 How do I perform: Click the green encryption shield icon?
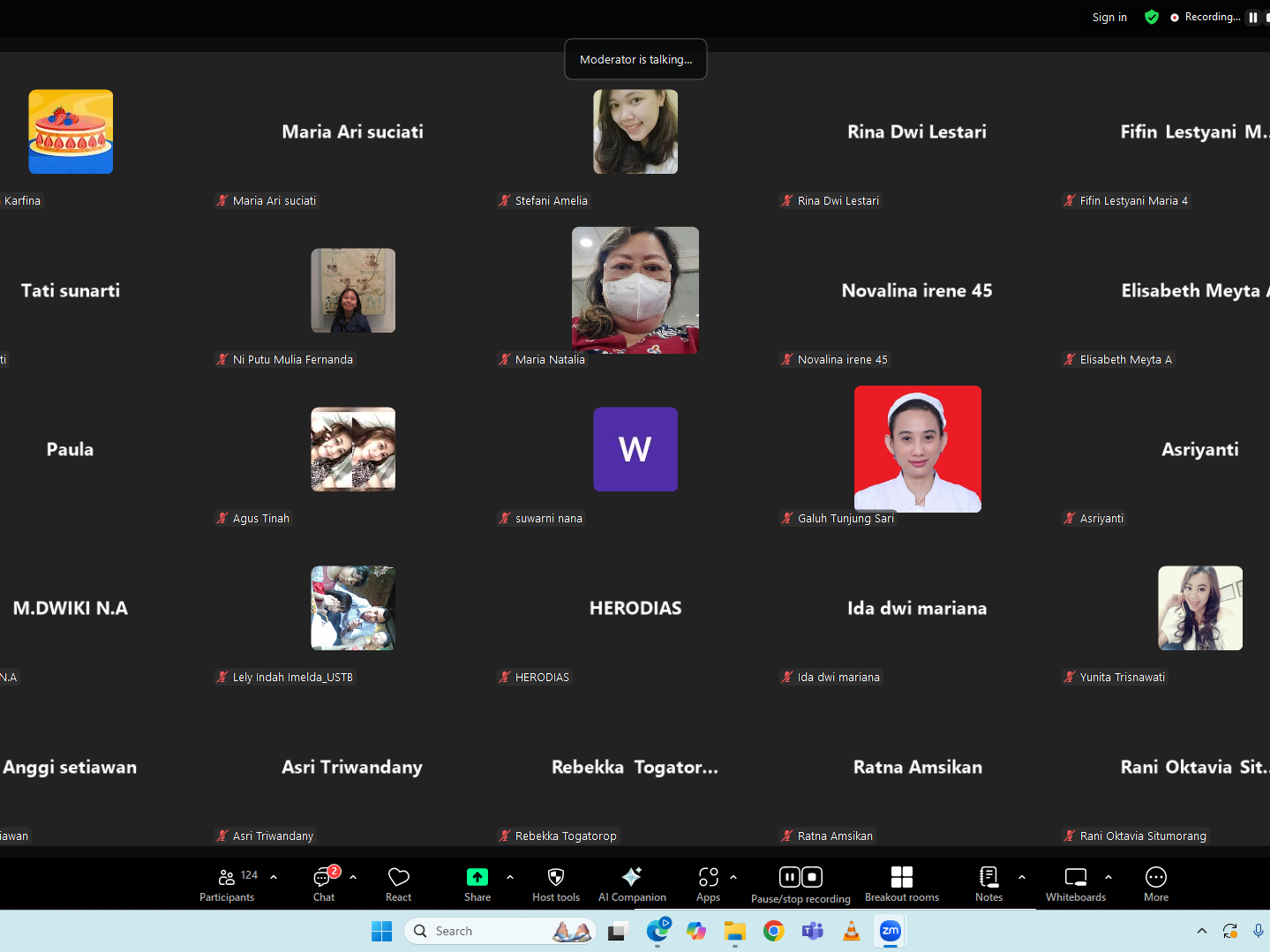[1151, 17]
